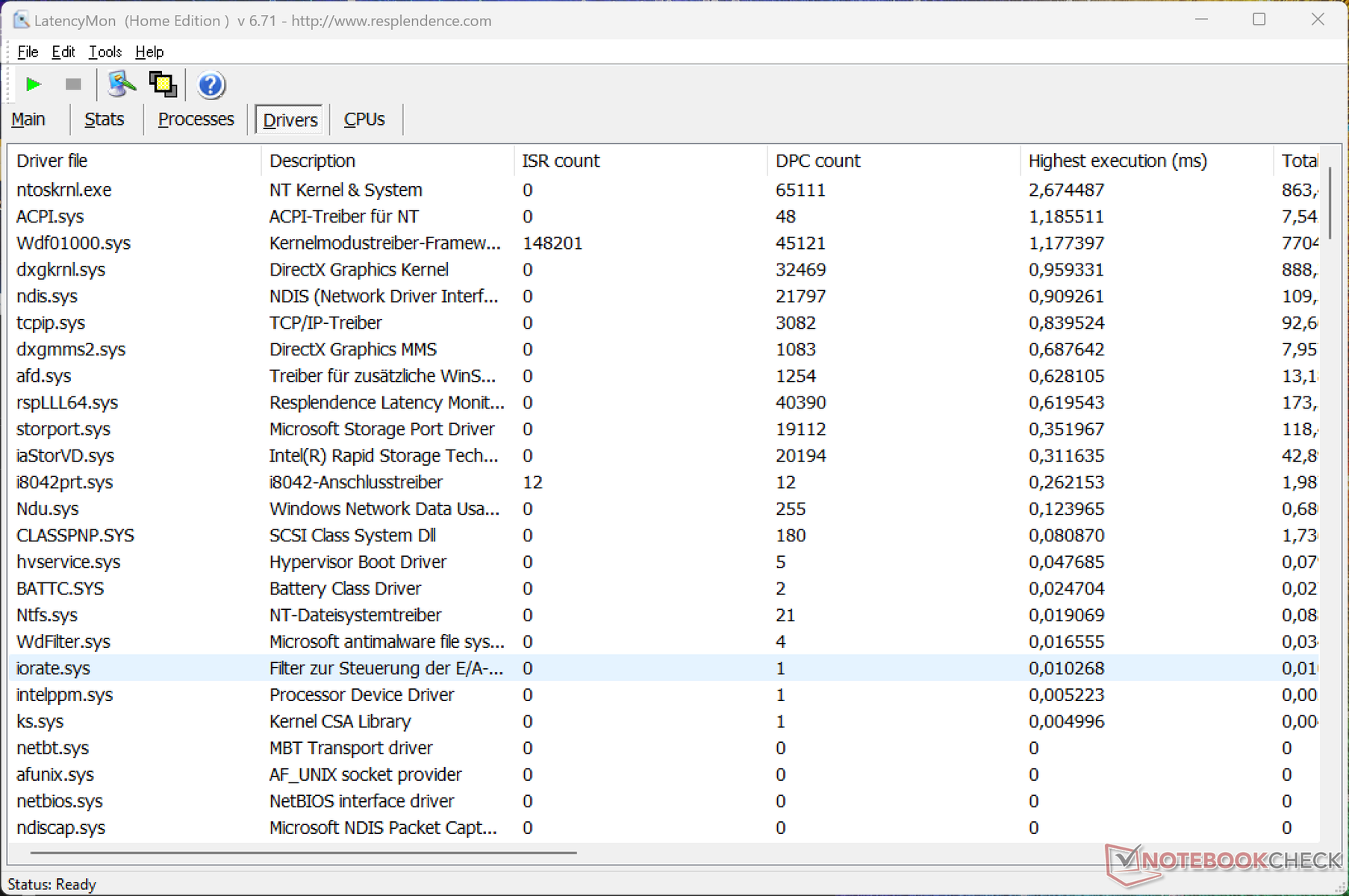Click the LatencyMon title bar app icon
Image resolution: width=1349 pixels, height=896 pixels.
point(21,20)
